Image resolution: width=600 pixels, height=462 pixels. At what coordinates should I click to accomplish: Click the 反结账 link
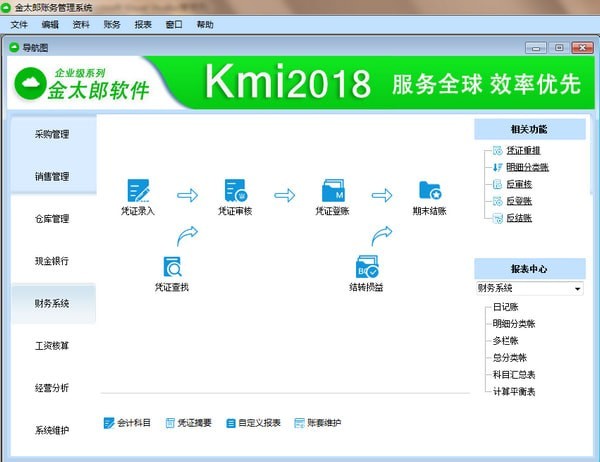pyautogui.click(x=519, y=218)
